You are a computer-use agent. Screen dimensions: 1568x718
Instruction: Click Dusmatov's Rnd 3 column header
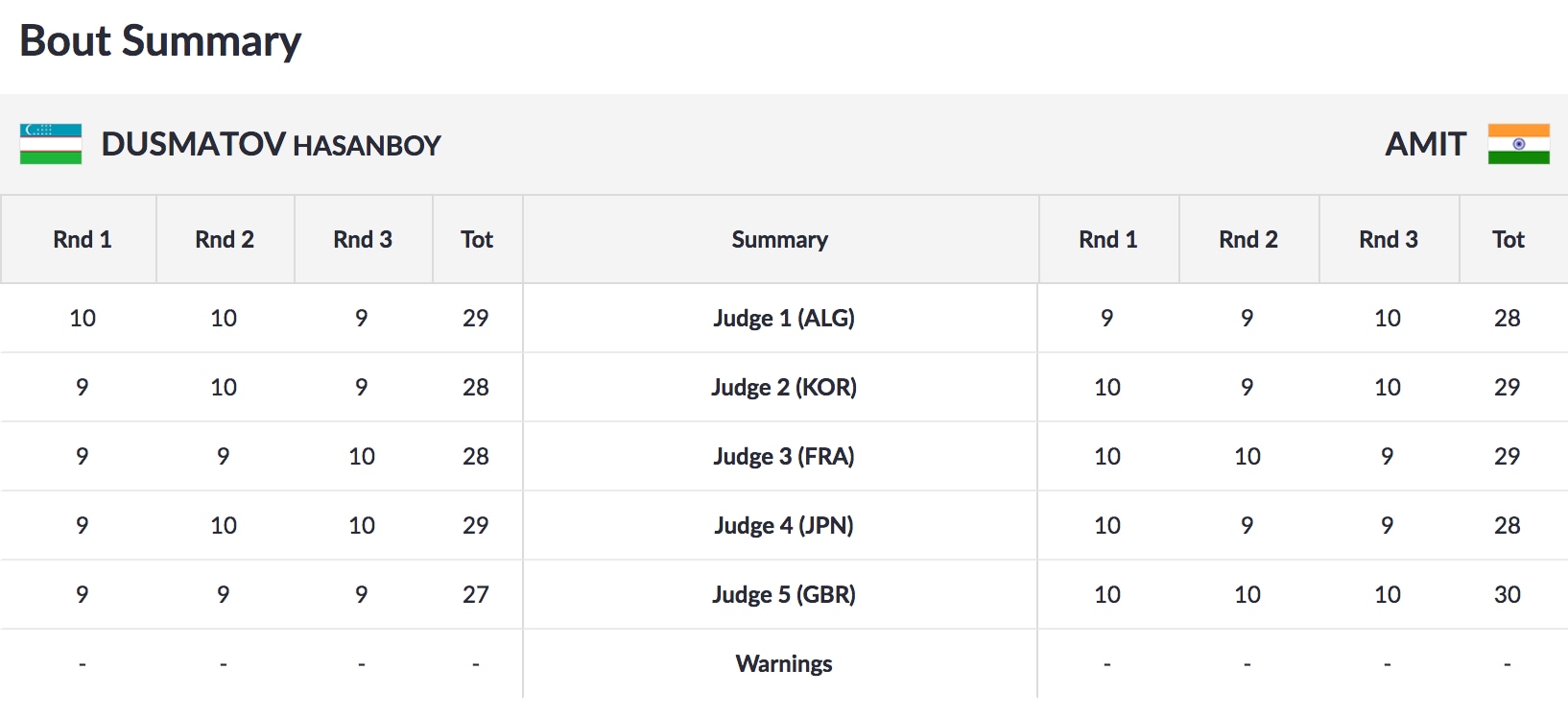coord(363,240)
